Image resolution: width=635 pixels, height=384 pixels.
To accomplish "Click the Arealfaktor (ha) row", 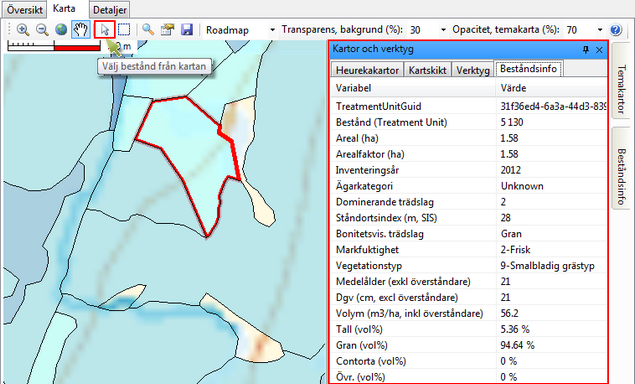I will click(x=469, y=154).
